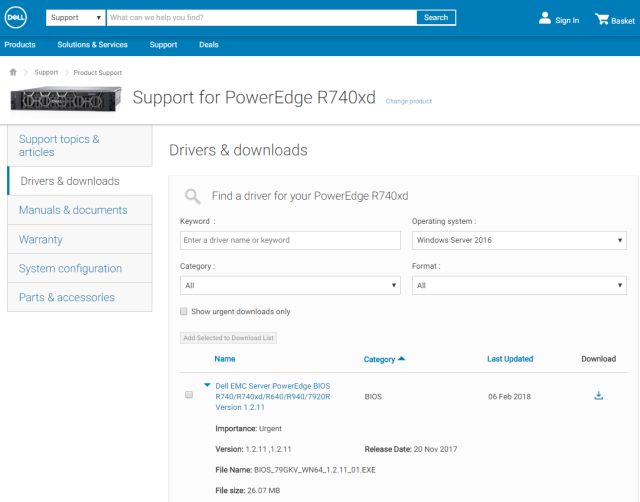Click the File size 26.07 MB text
Image resolution: width=640 pixels, height=502 pixels.
248,491
